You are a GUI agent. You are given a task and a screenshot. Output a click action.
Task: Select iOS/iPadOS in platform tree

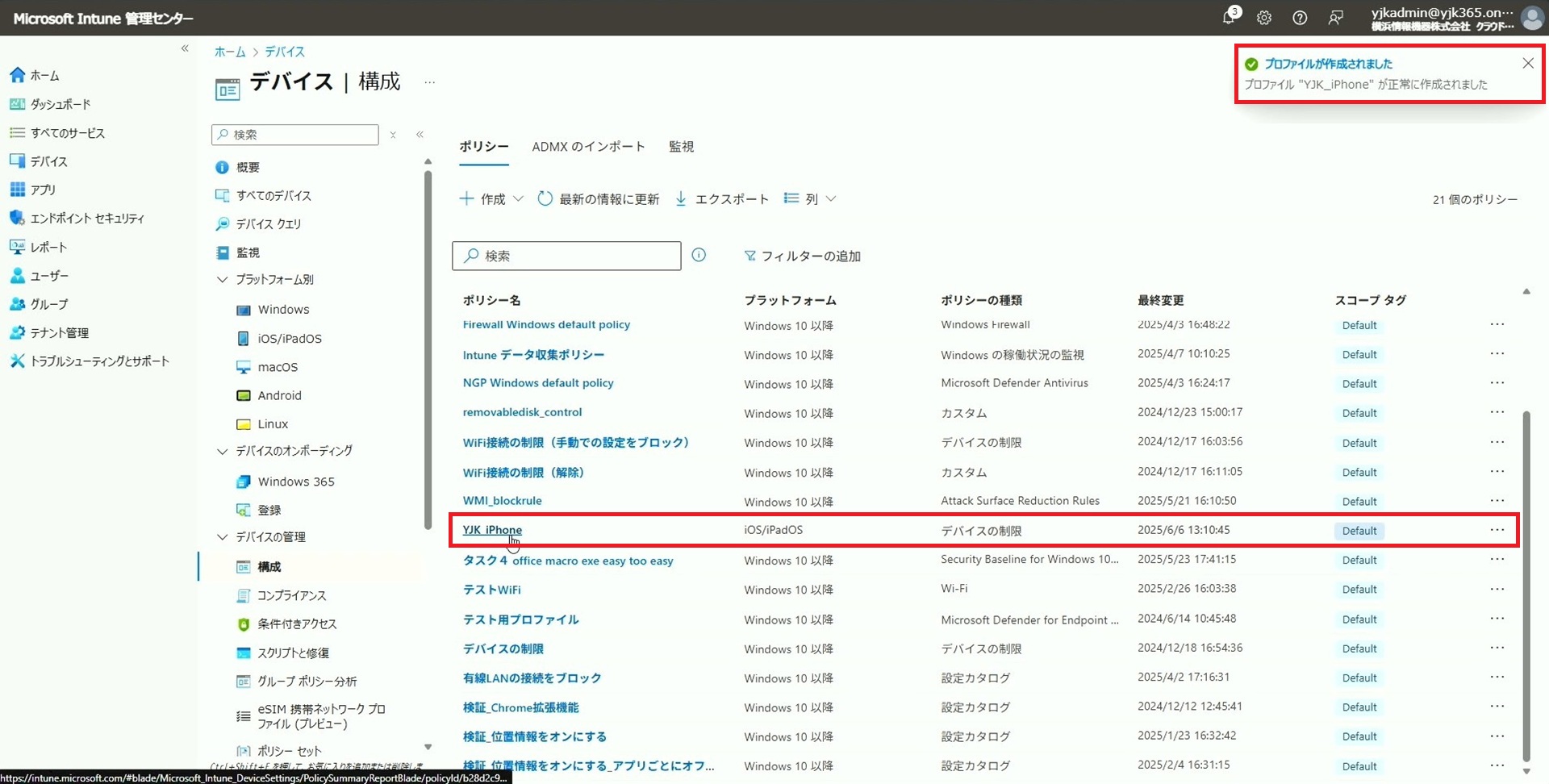(289, 339)
